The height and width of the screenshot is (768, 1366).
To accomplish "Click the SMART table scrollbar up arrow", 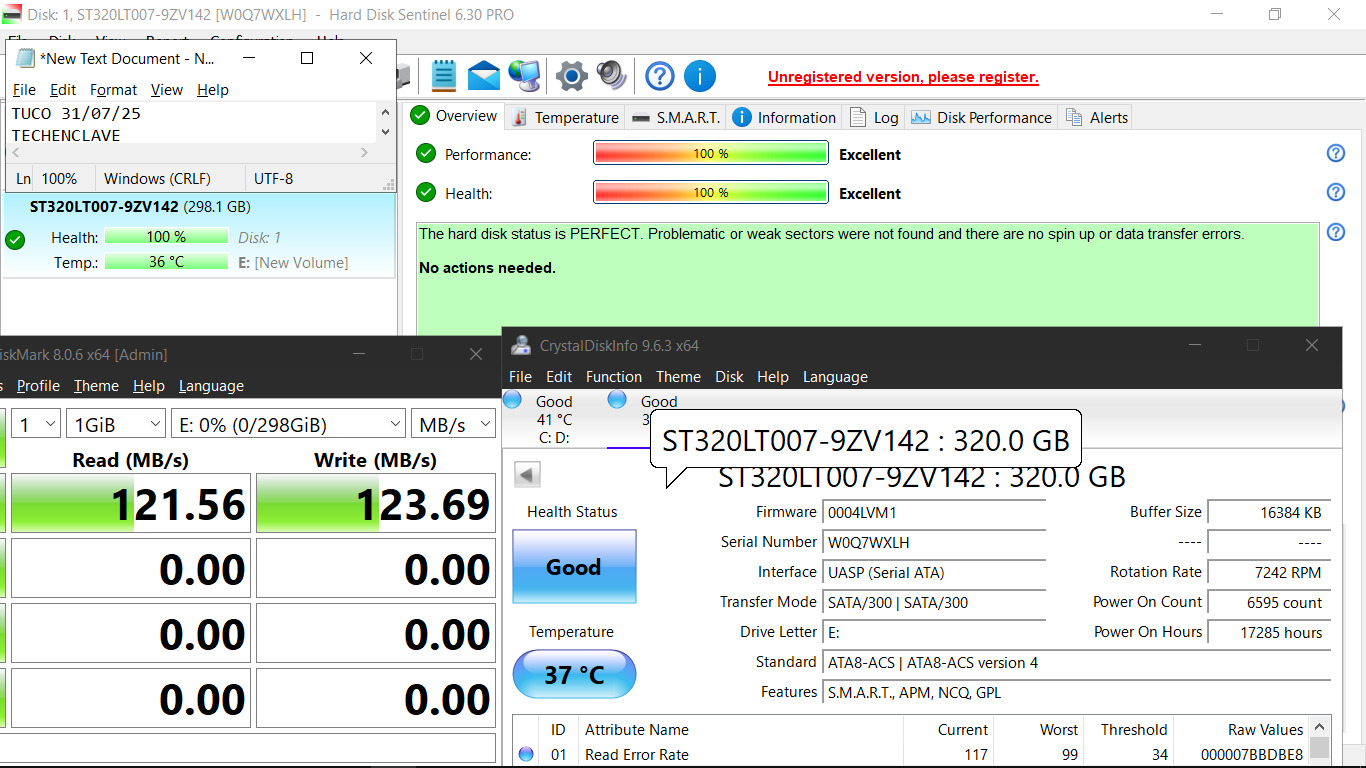I will pos(1320,728).
